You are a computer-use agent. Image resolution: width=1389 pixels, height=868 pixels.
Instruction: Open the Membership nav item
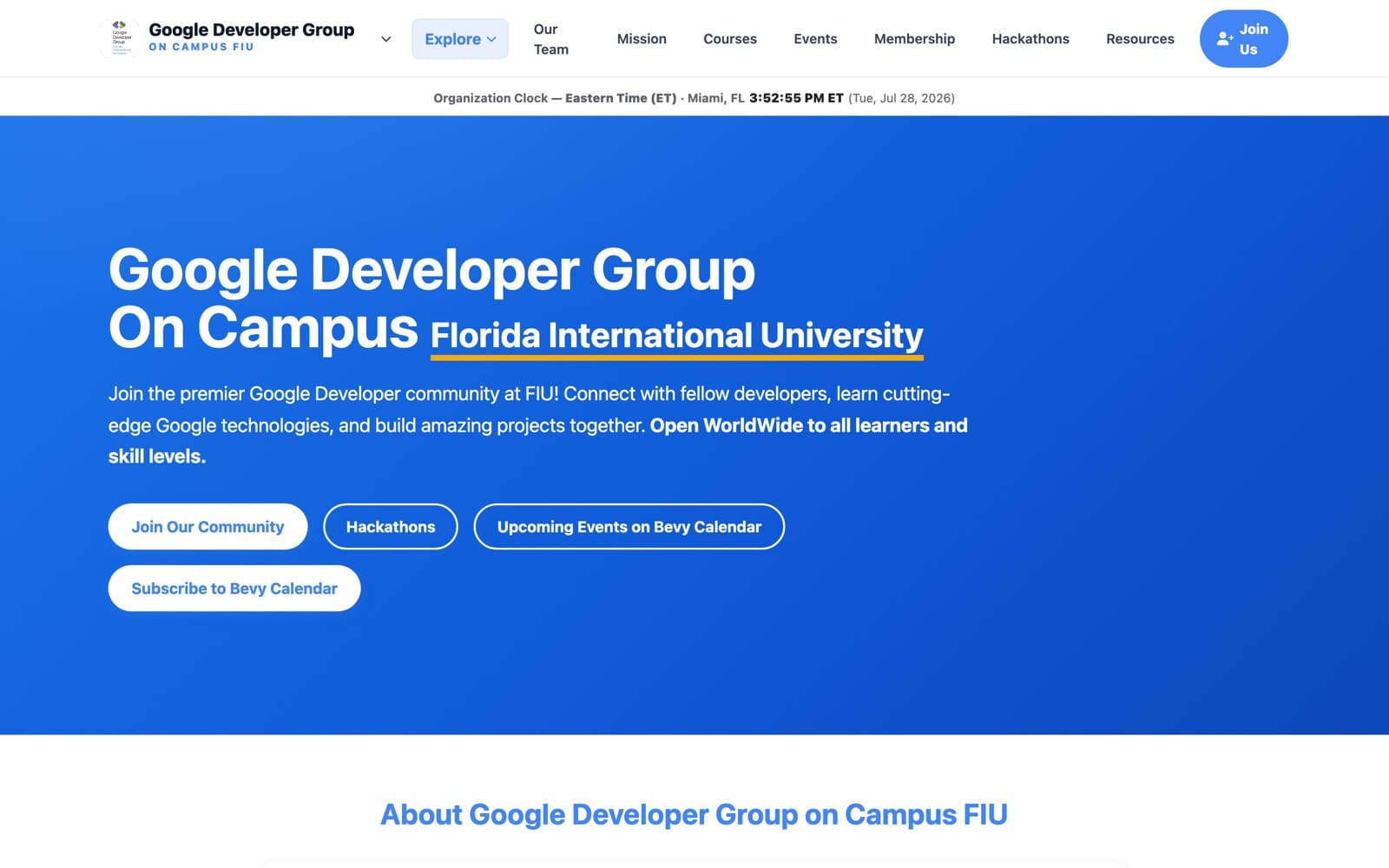(914, 39)
